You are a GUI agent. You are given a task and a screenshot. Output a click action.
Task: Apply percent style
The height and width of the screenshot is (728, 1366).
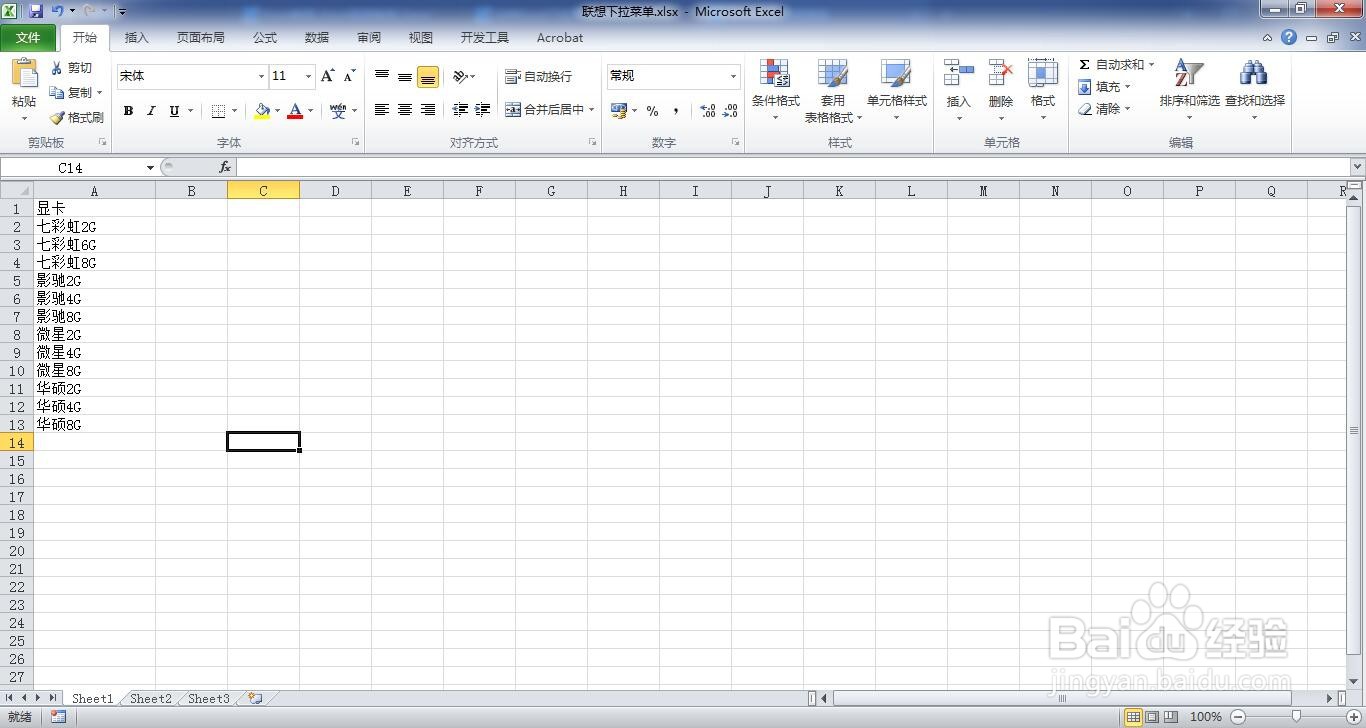[652, 111]
